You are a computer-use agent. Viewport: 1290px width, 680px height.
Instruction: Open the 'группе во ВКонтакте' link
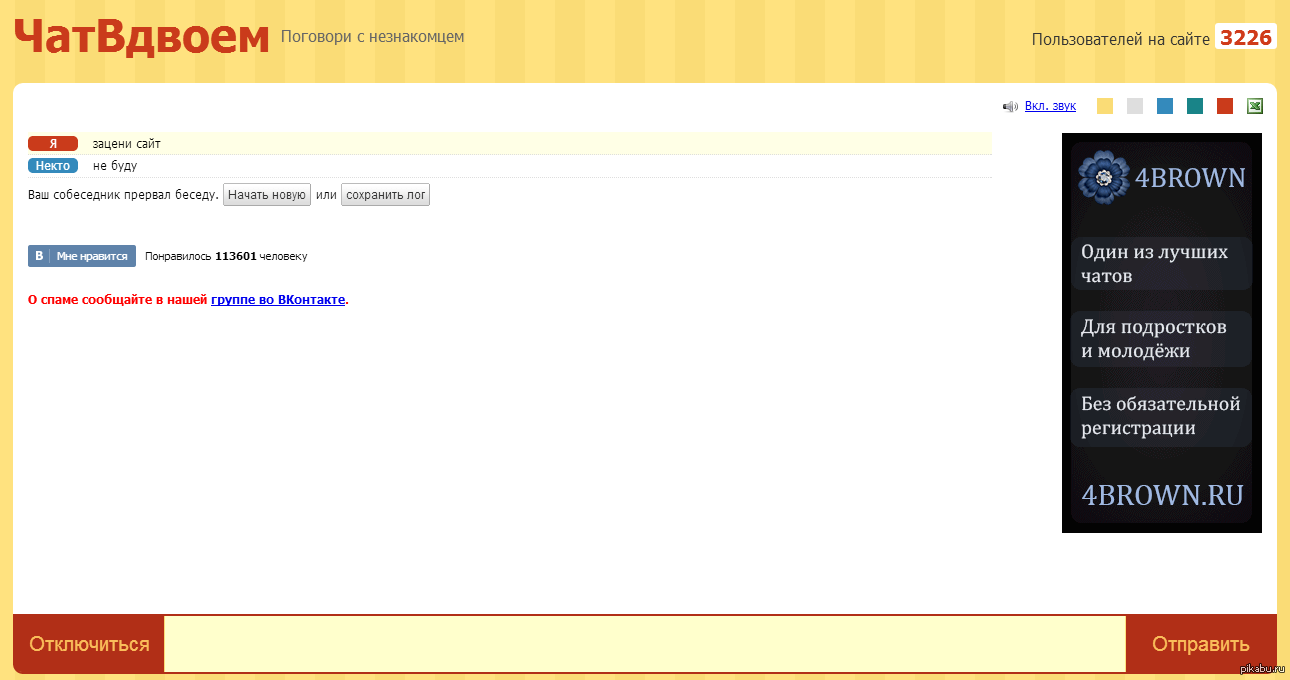278,299
